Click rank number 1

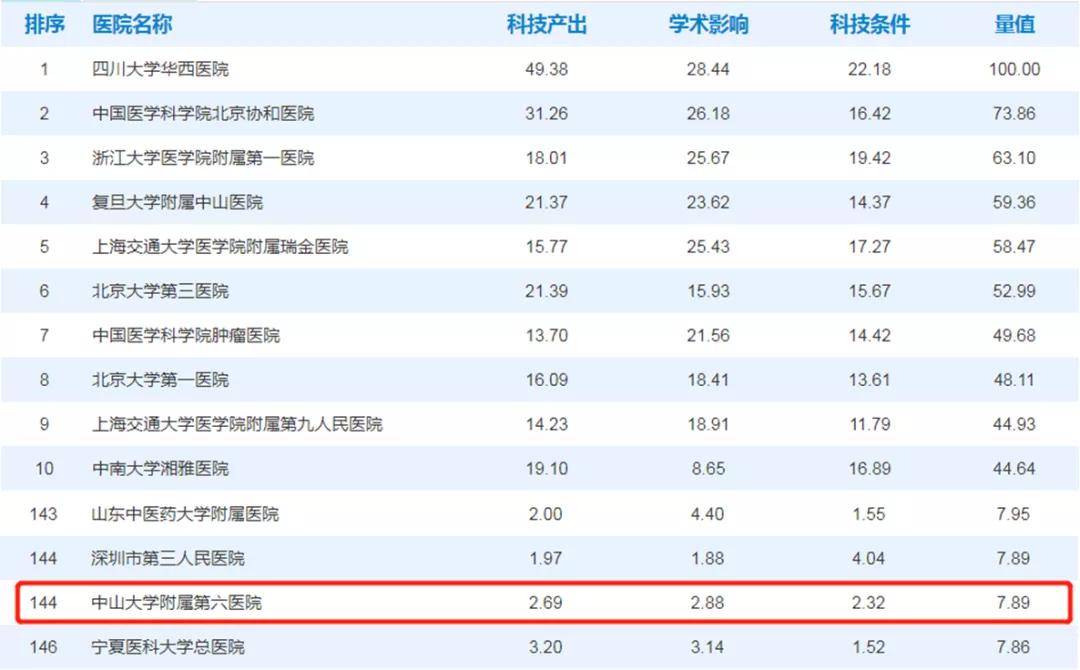coord(44,70)
